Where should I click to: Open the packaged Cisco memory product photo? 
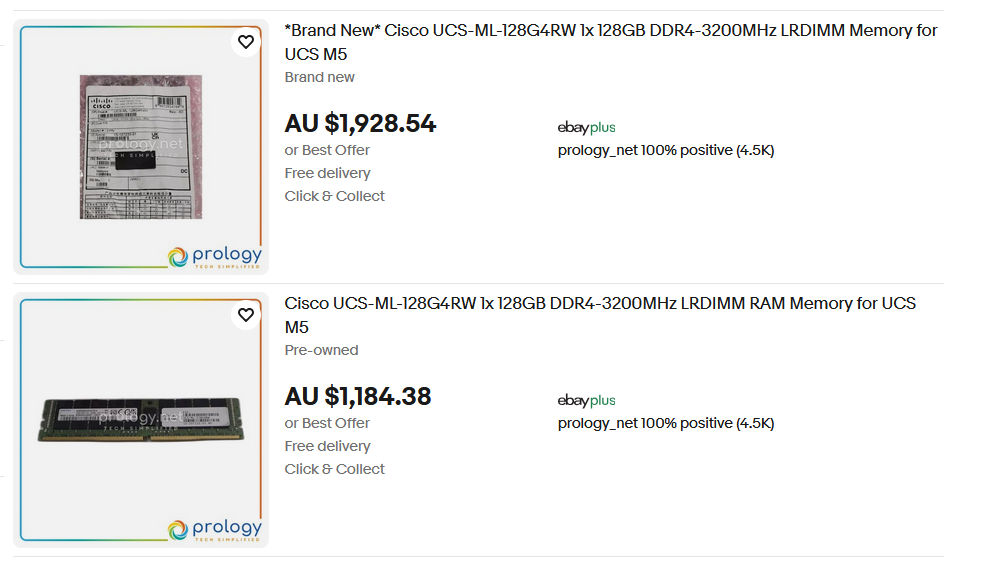coord(141,147)
